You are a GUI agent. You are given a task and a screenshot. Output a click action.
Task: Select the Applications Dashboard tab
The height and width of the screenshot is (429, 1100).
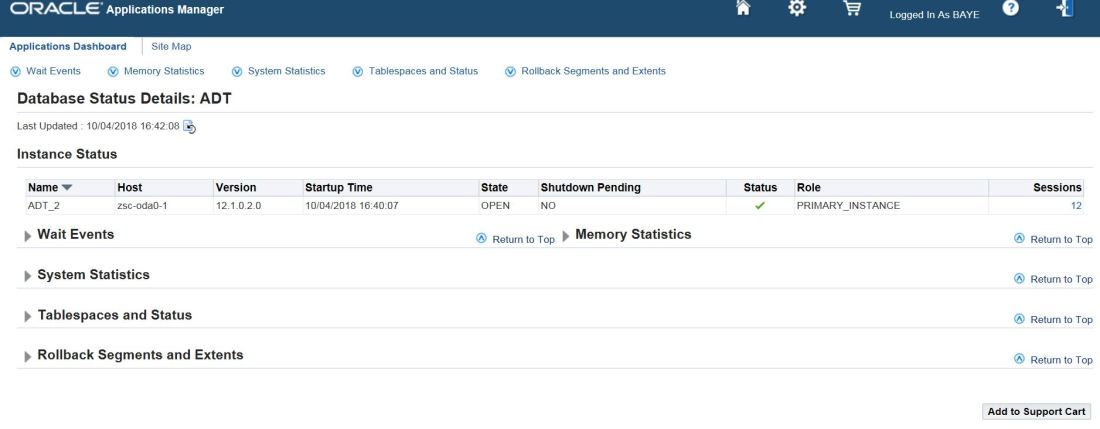point(69,46)
